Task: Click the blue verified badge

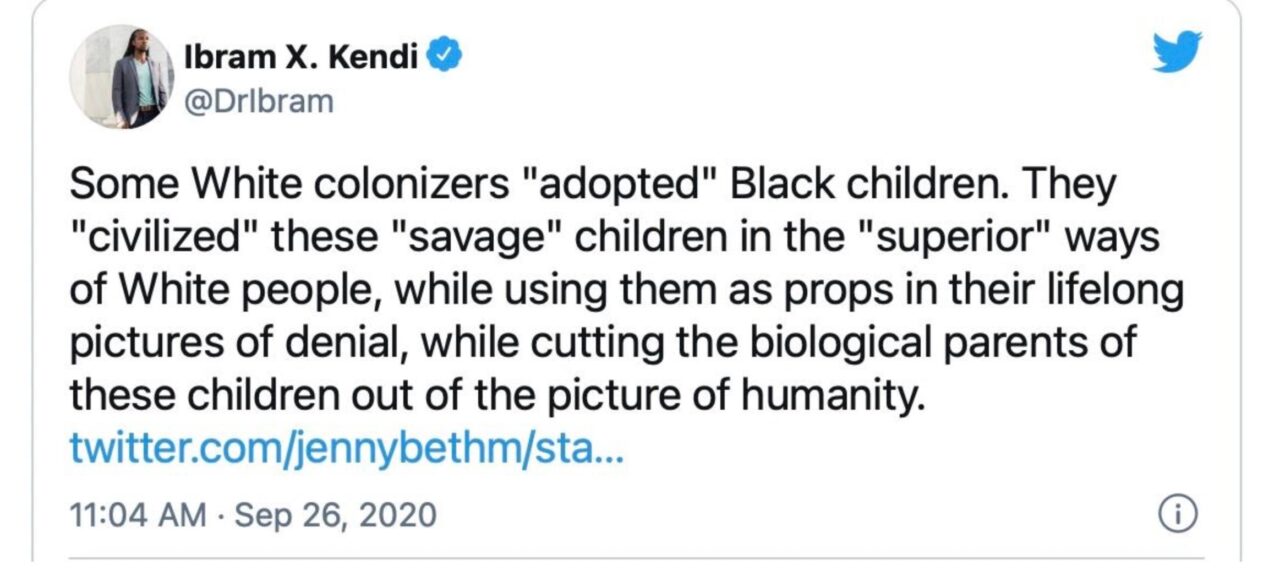Action: [x=444, y=56]
